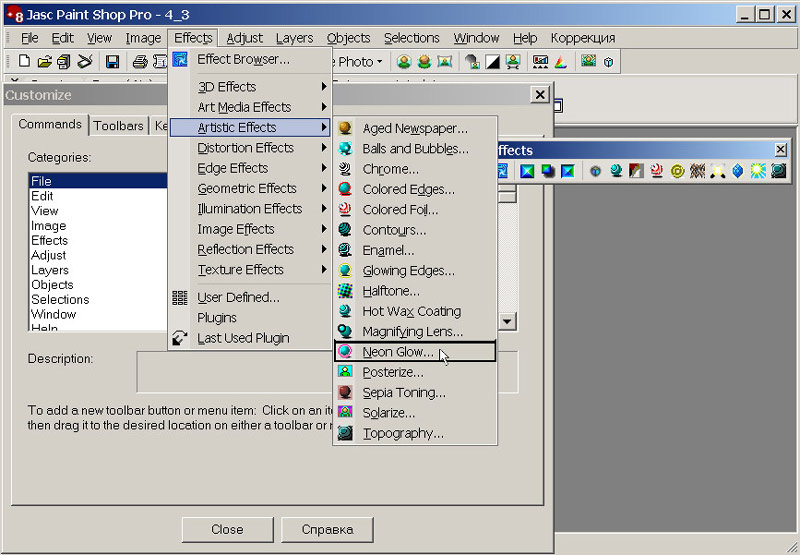
Task: Click blue gem icon in Effects toolbar
Action: [x=738, y=171]
